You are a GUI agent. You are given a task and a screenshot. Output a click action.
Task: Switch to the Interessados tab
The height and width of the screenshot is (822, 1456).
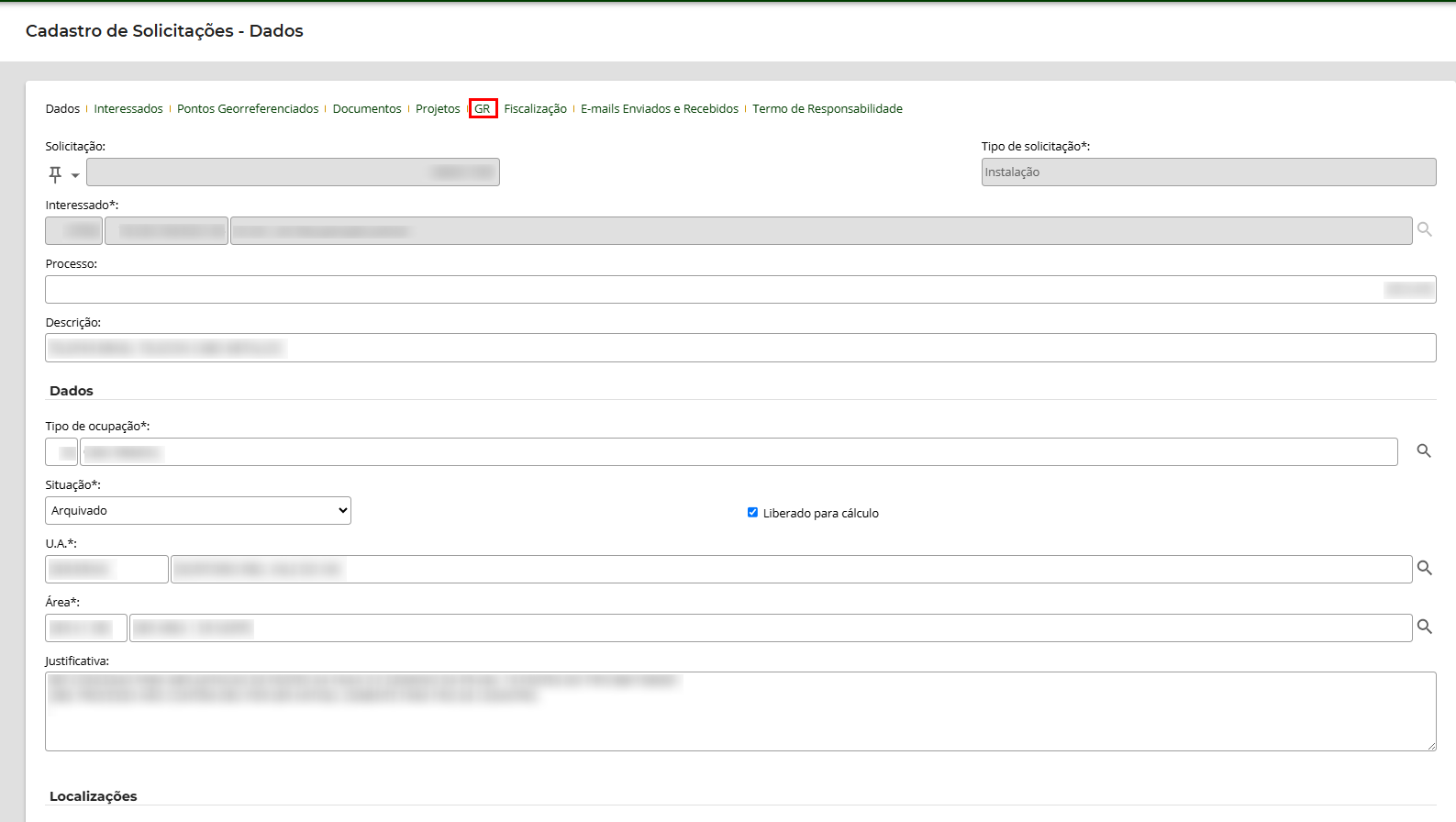pyautogui.click(x=128, y=109)
